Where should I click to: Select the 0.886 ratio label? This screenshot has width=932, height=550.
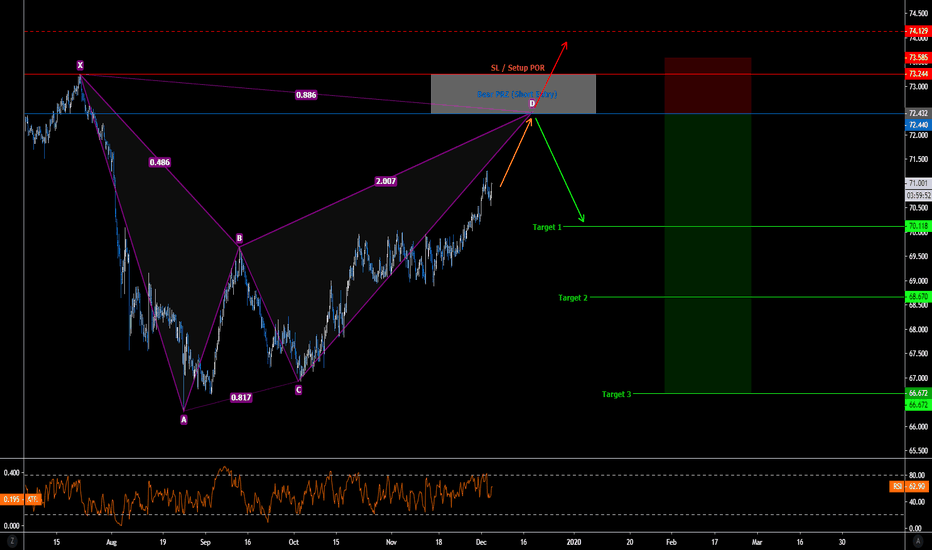(307, 95)
